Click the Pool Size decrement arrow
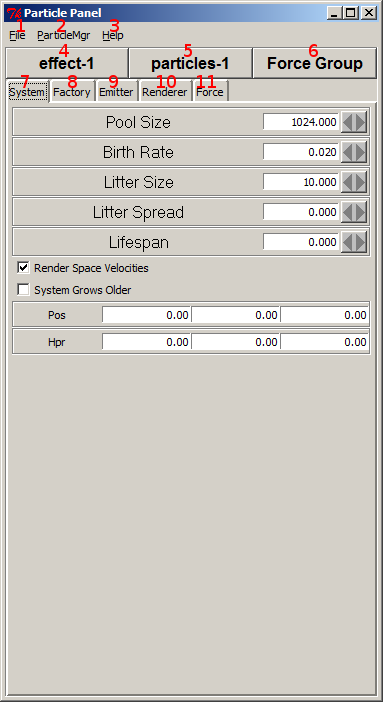Viewport: 383px width, 702px height. click(x=348, y=122)
